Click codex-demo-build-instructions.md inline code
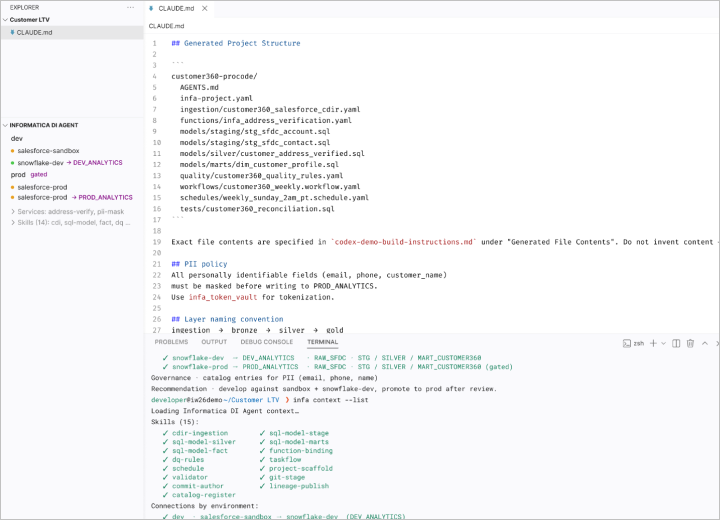This screenshot has width=720, height=520. coord(404,242)
